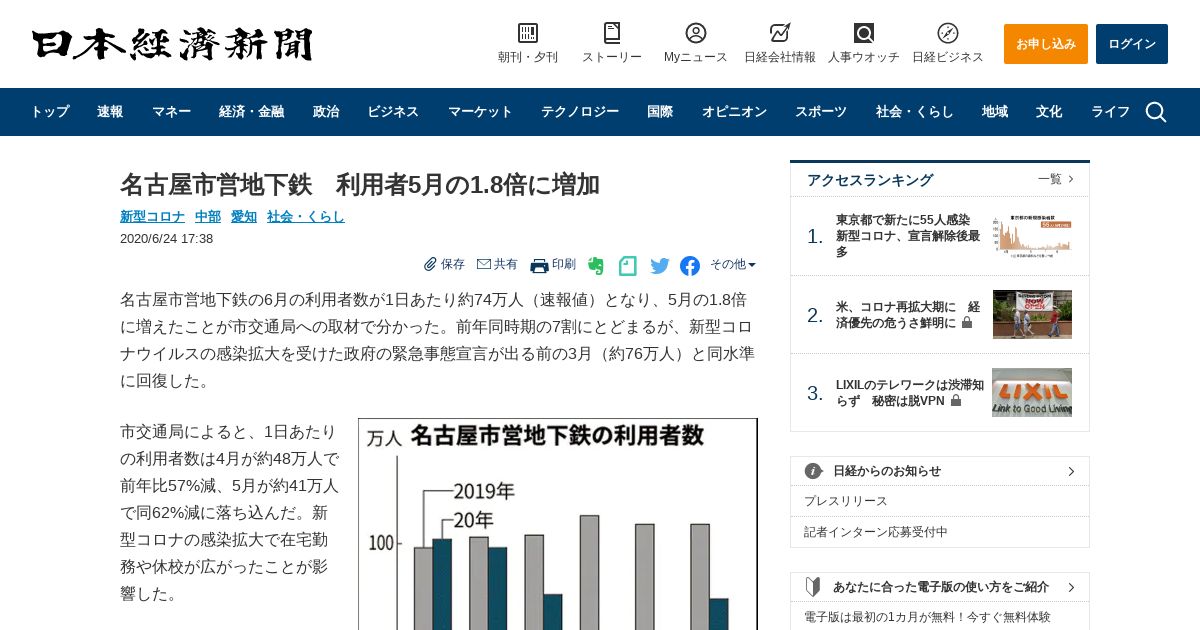Click the アクセスランキング heading
The height and width of the screenshot is (630, 1200).
870,180
